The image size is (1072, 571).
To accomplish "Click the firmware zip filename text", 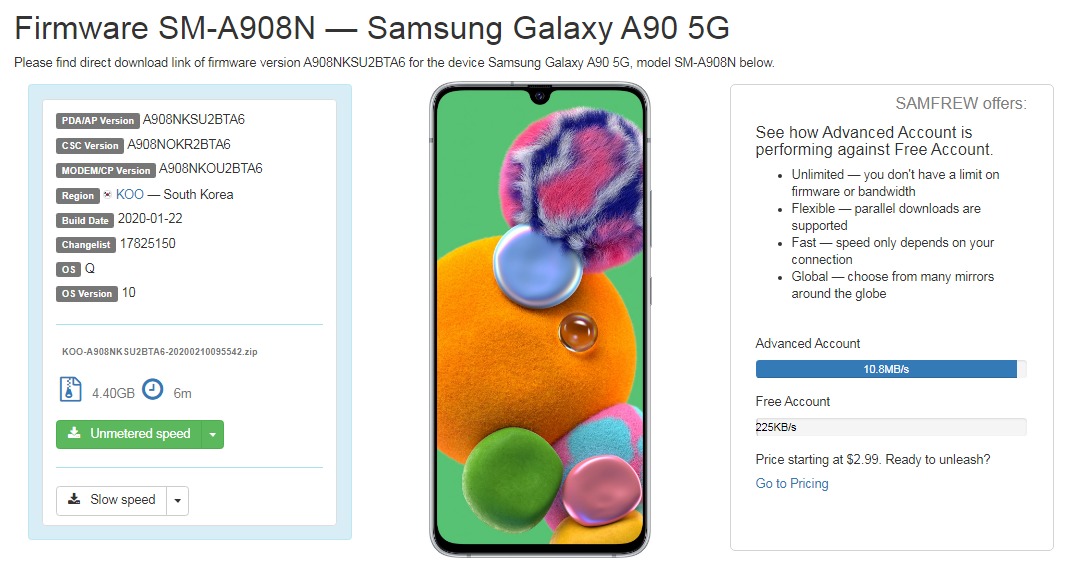I will 160,352.
